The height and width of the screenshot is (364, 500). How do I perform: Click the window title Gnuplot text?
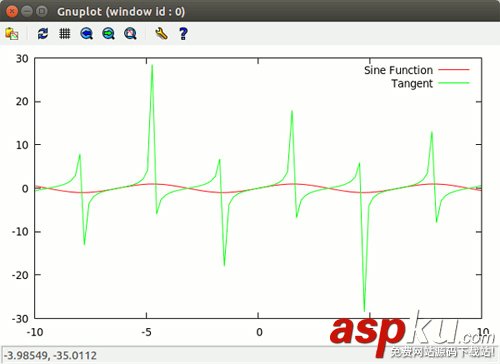click(x=121, y=12)
